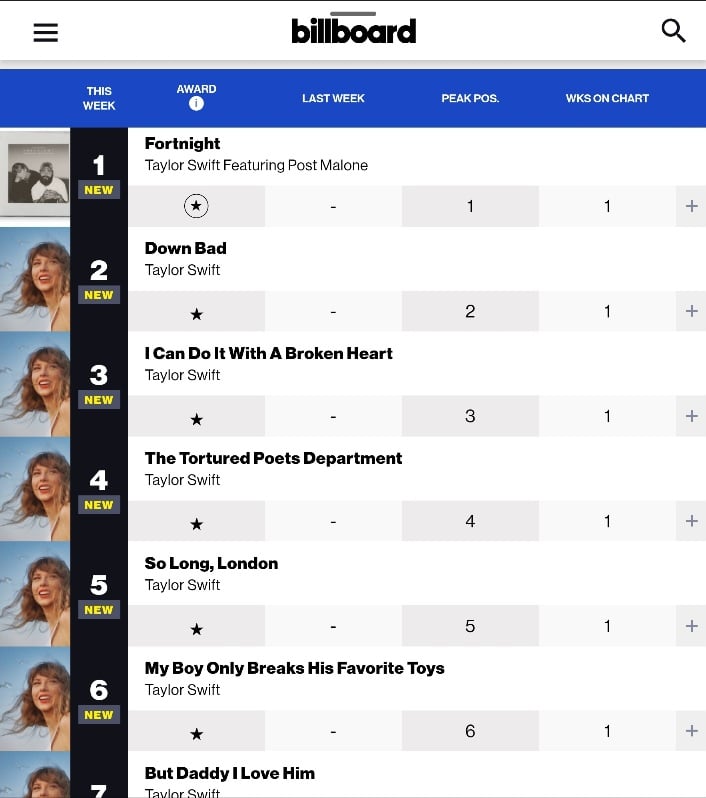
Task: Click the Billboard logo
Action: tap(353, 31)
